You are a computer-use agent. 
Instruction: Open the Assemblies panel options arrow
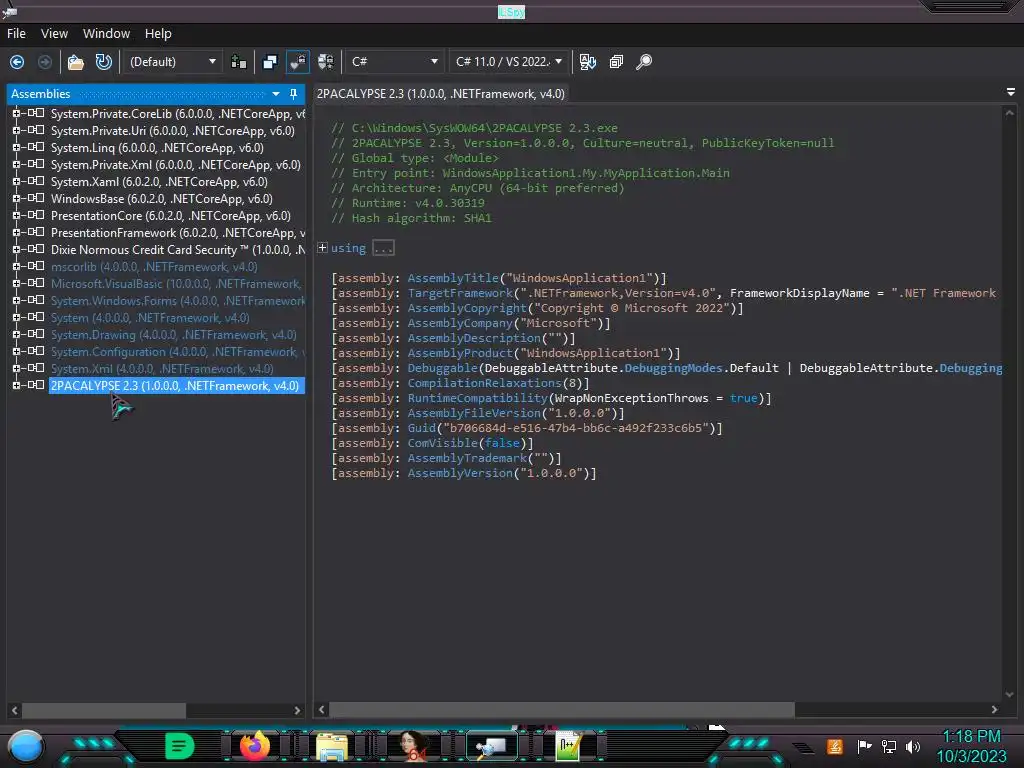tap(276, 94)
